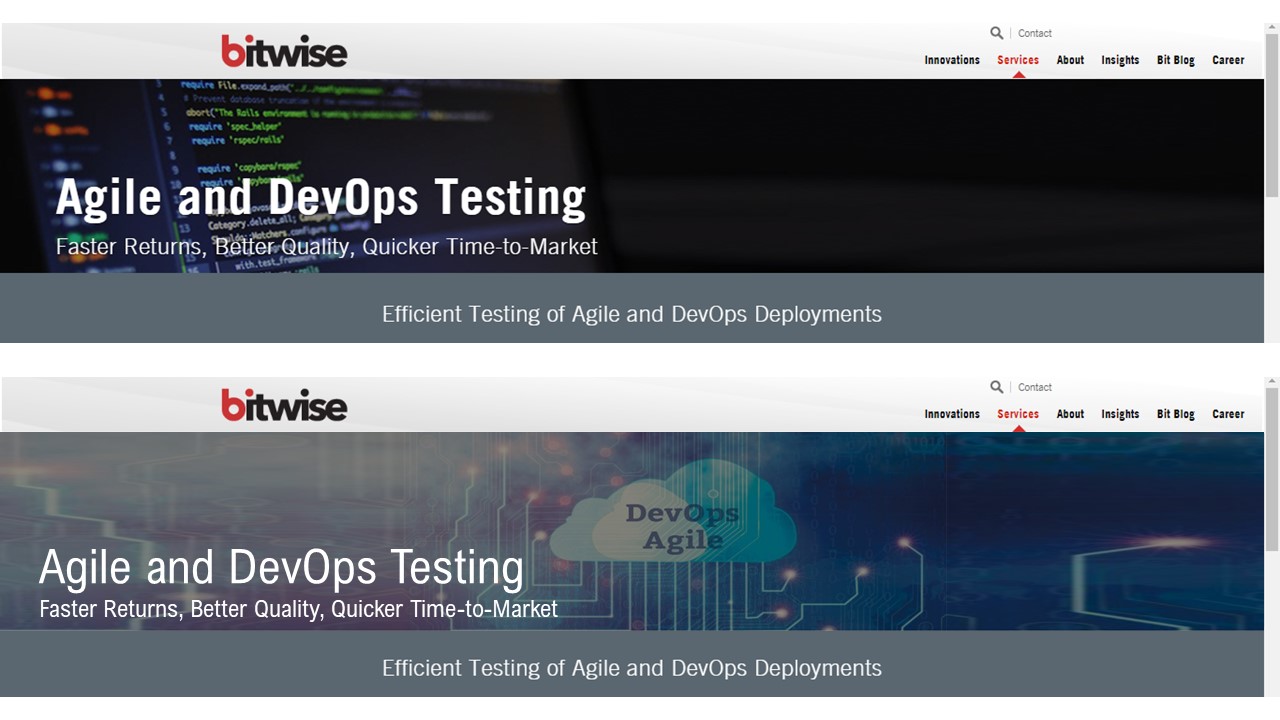The height and width of the screenshot is (720, 1280).
Task: Click the search magnifier in the lower page header
Action: (x=996, y=387)
